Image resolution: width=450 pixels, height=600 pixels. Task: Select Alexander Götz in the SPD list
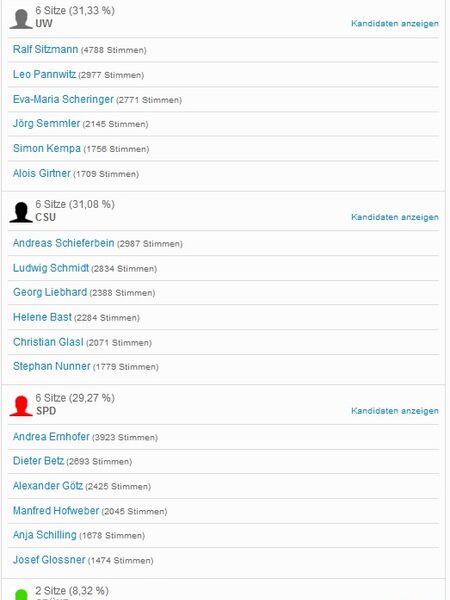pyautogui.click(x=48, y=486)
